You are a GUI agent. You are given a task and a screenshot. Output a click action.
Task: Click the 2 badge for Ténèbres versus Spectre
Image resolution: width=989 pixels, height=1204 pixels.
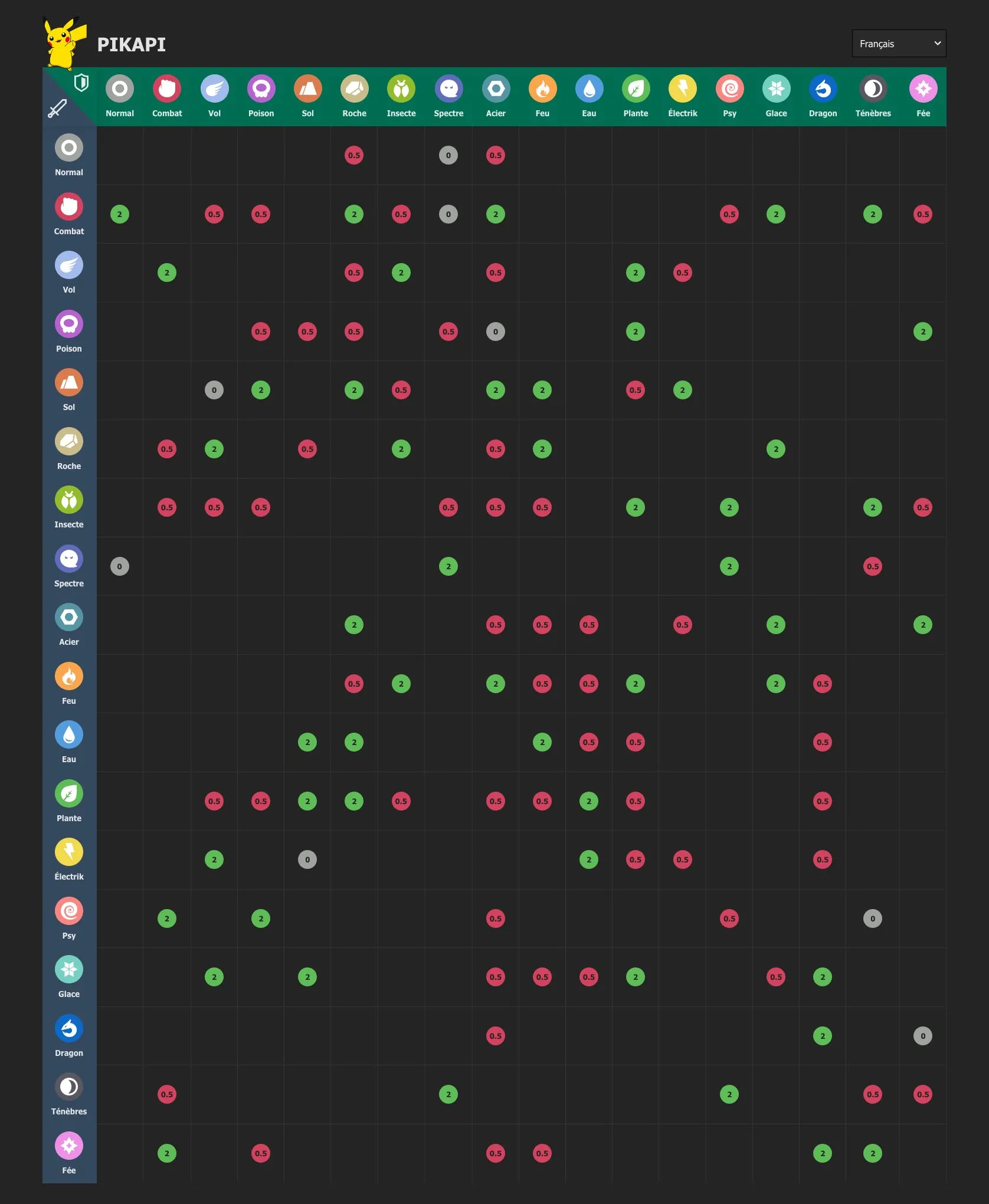coord(448,1094)
